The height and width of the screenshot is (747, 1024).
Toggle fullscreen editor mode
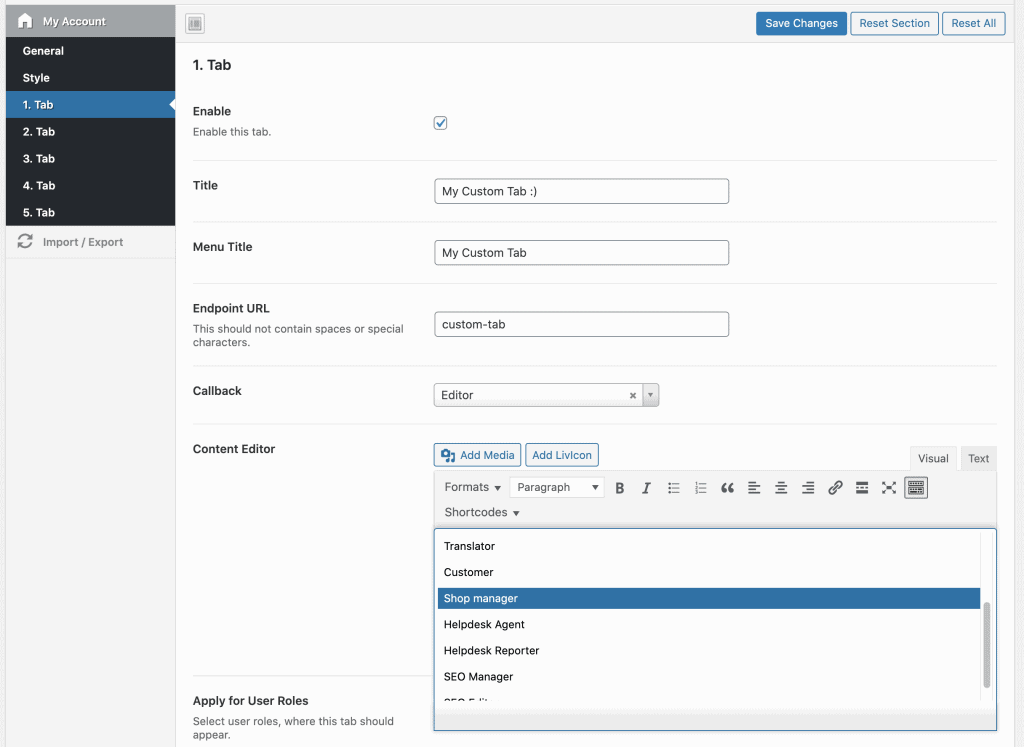(889, 488)
